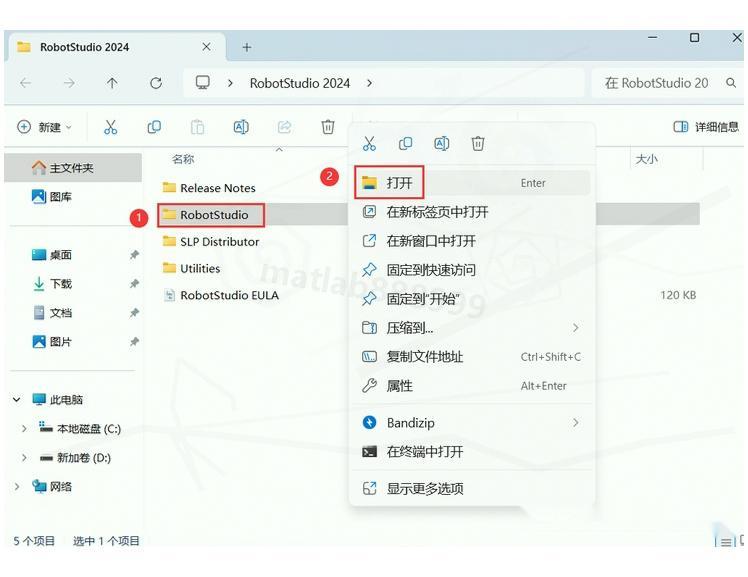Click the Copy icon in context menu
Viewport: 748px width, 577px height.
point(405,144)
